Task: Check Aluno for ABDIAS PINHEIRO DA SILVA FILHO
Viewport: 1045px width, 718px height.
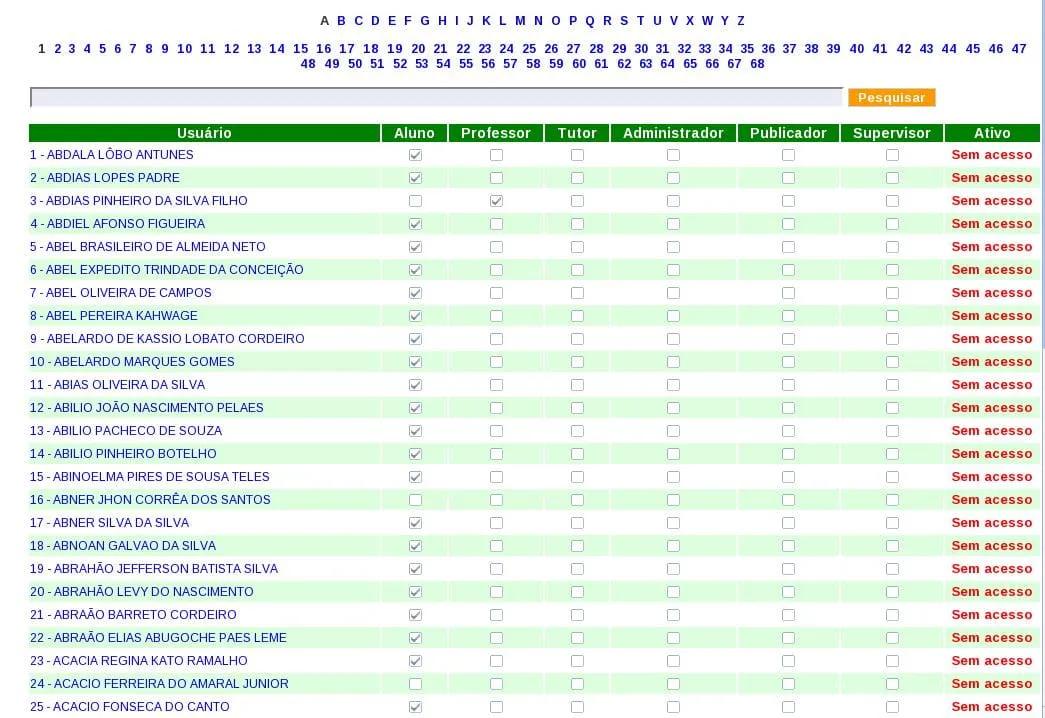Action: (x=415, y=201)
